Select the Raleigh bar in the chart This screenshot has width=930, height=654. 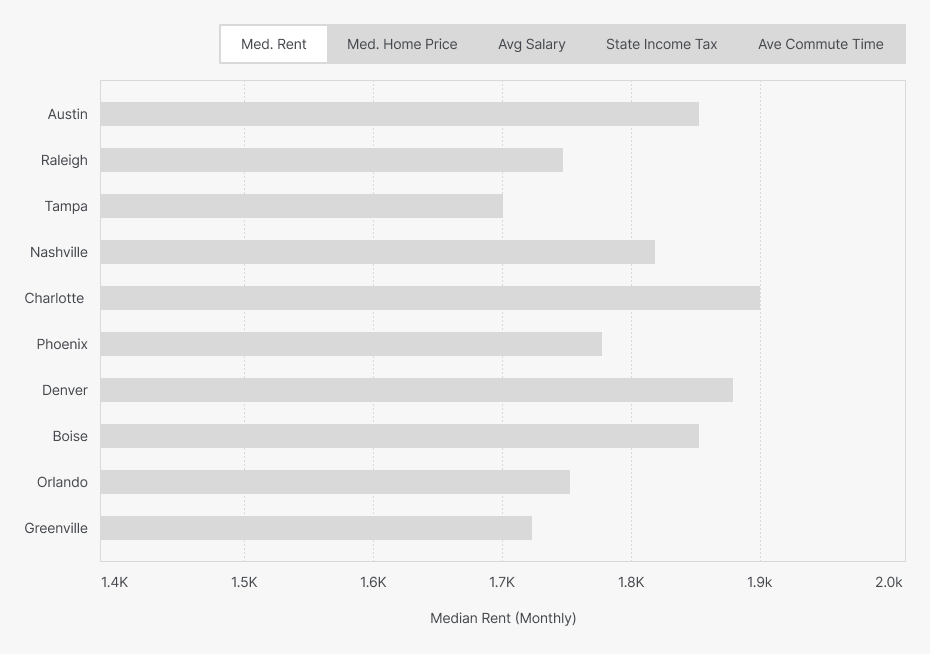[332, 160]
